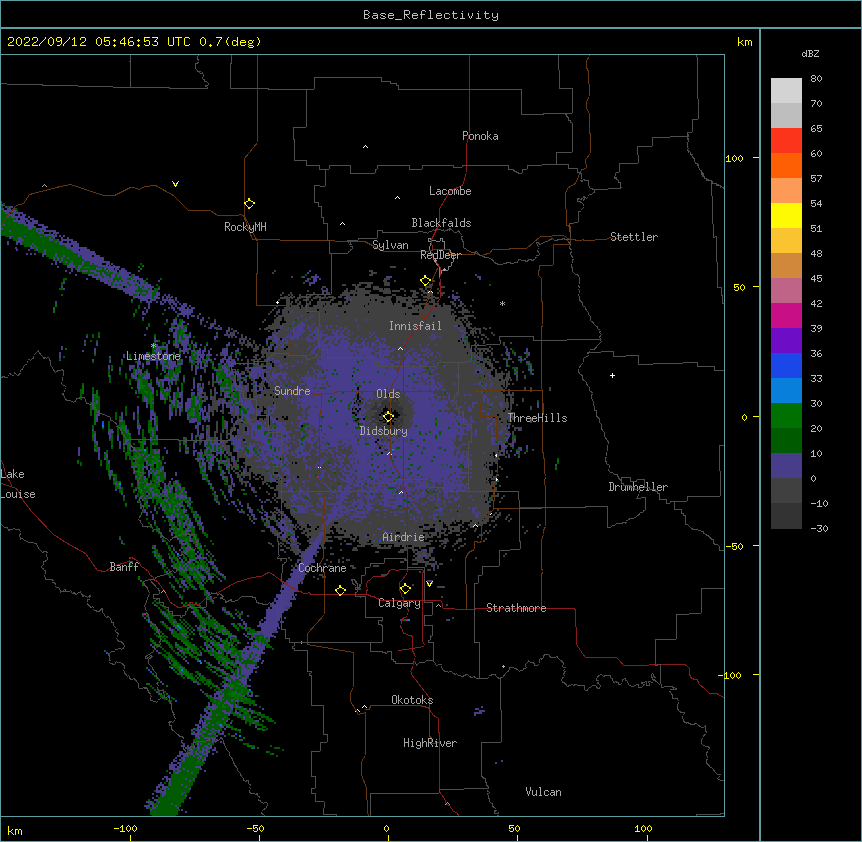The height and width of the screenshot is (842, 862).
Task: Click the RedDeer city label
Action: [440, 255]
